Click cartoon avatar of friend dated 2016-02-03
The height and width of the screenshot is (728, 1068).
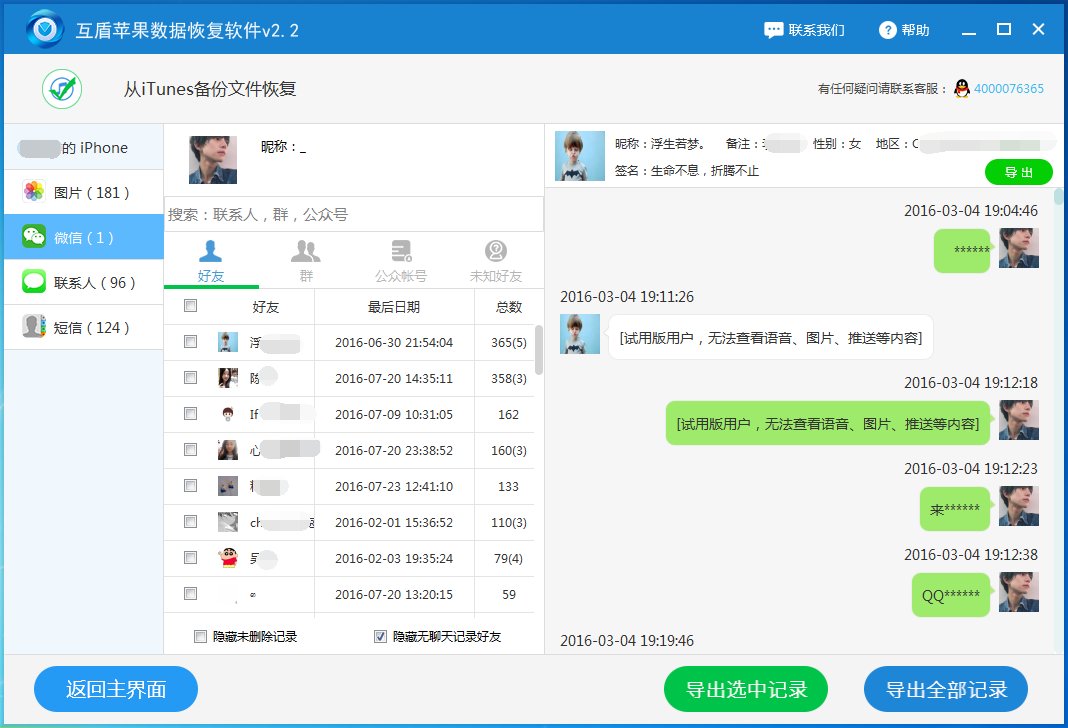(x=227, y=558)
